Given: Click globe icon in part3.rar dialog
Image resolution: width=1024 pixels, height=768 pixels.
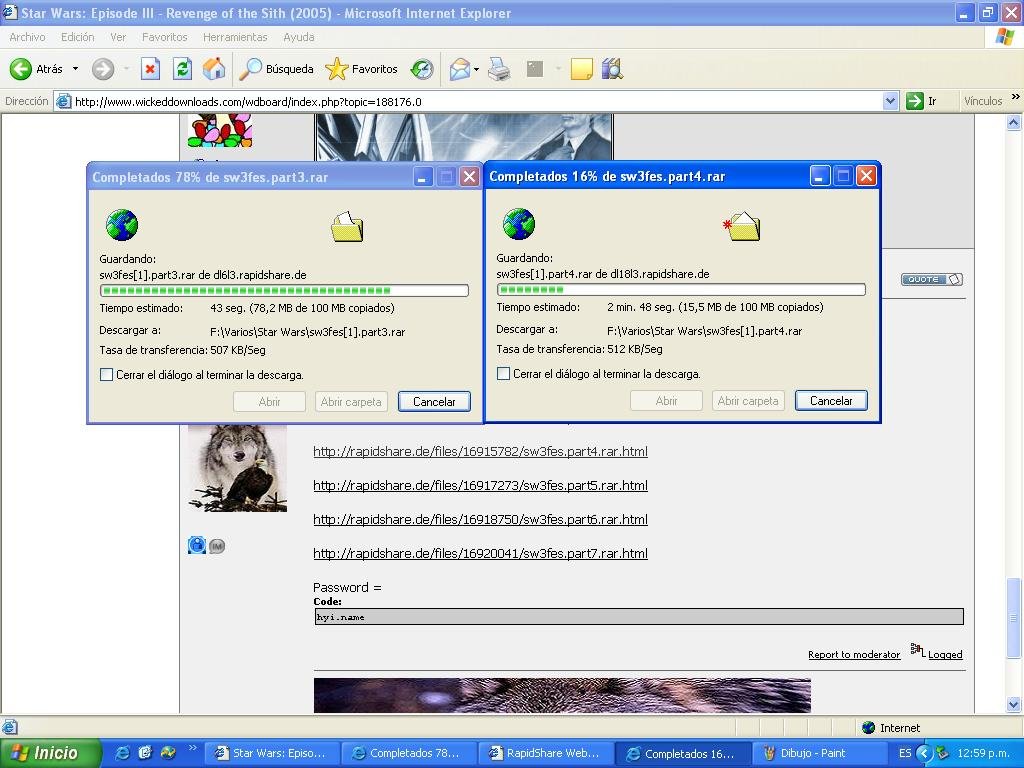Looking at the screenshot, I should (122, 225).
